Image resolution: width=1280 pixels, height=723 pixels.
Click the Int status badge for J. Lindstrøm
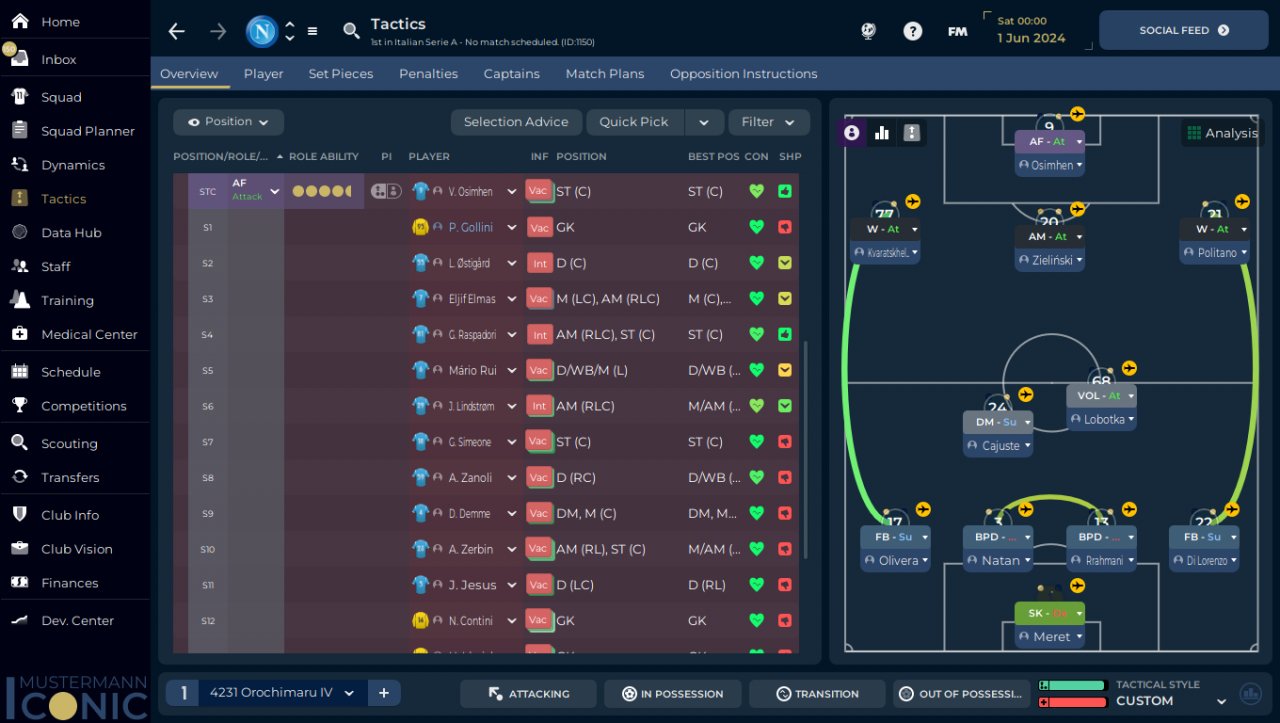pyautogui.click(x=540, y=407)
